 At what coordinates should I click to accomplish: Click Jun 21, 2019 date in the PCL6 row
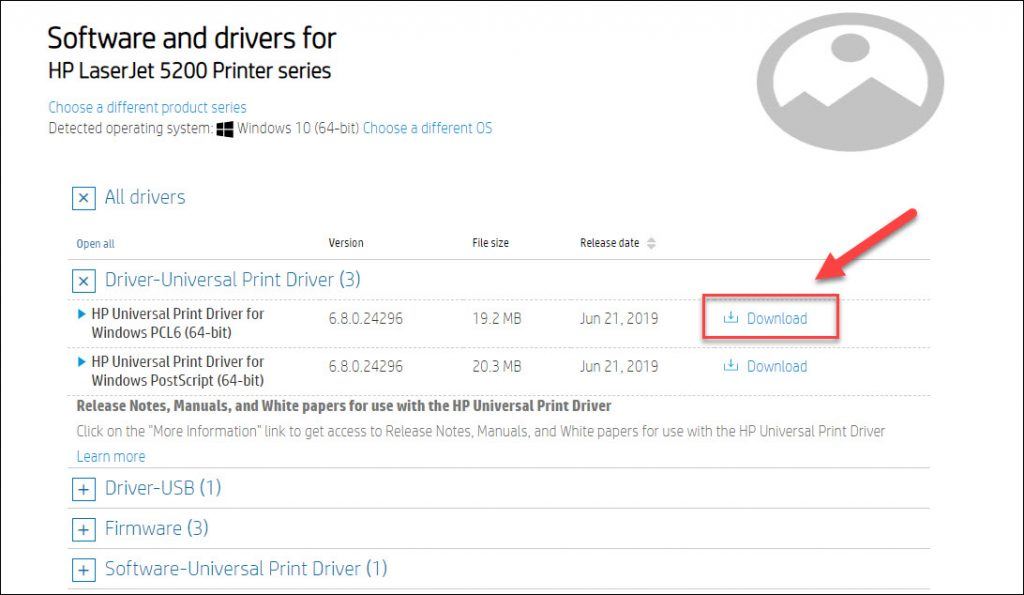pos(619,318)
